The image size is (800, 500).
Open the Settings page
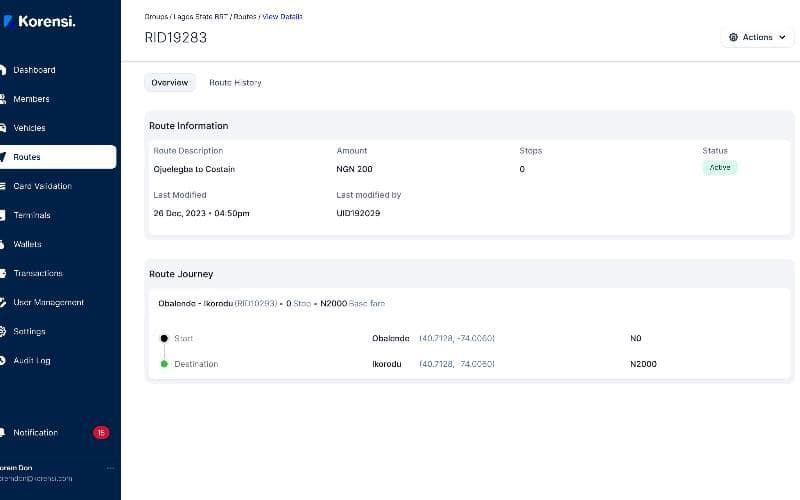29,332
